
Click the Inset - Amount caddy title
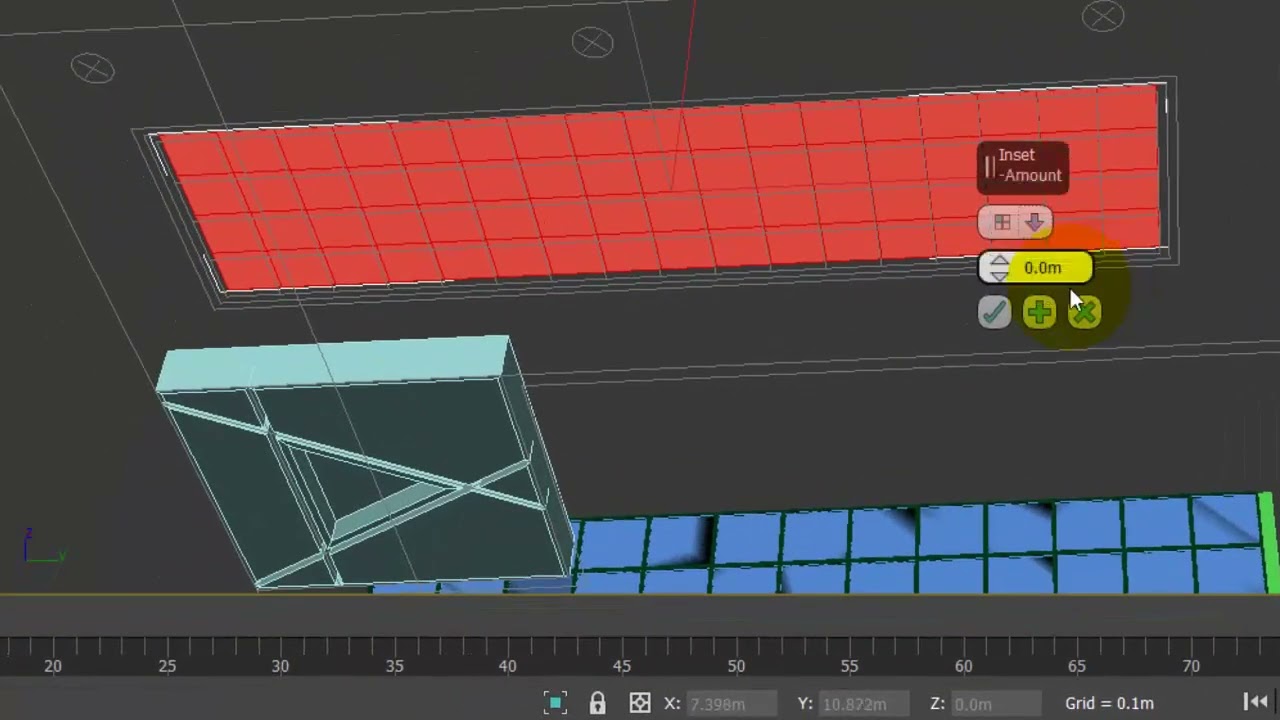(x=1023, y=165)
